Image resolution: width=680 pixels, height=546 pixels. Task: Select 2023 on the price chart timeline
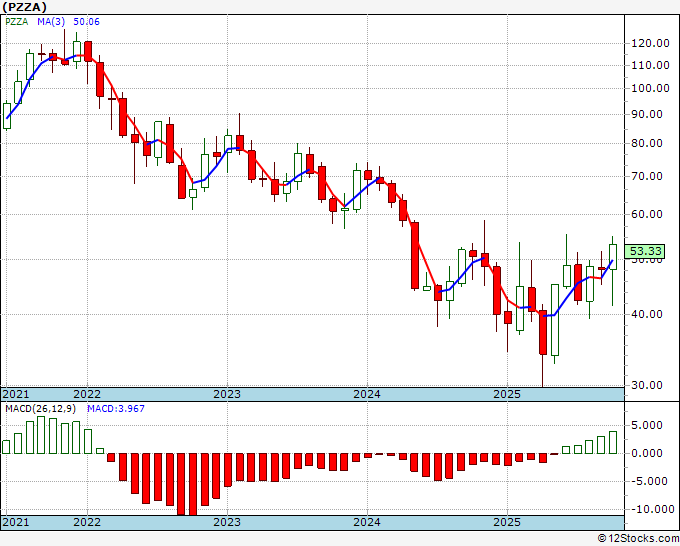[x=227, y=394]
